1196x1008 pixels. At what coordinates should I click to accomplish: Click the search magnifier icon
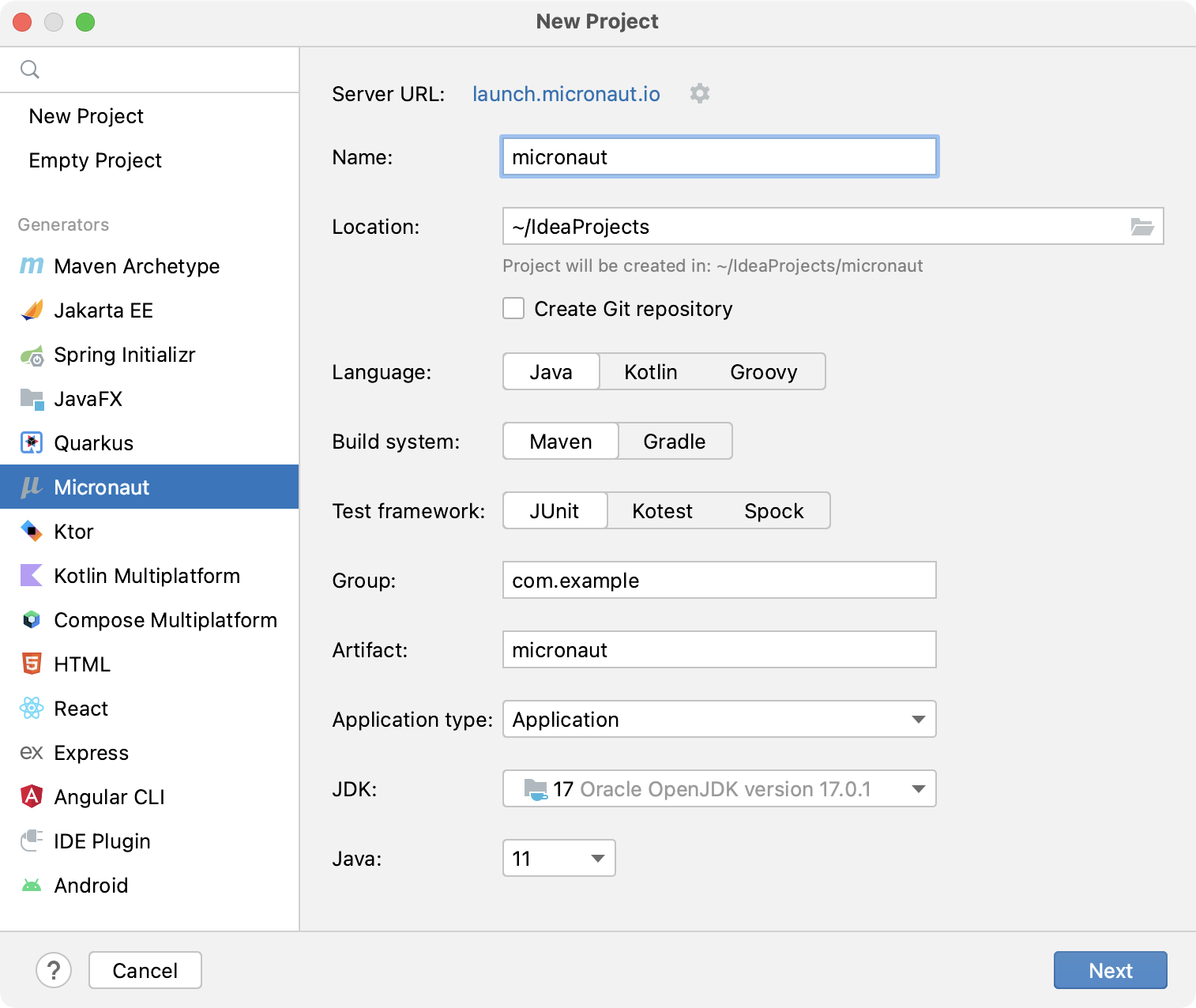[x=30, y=70]
